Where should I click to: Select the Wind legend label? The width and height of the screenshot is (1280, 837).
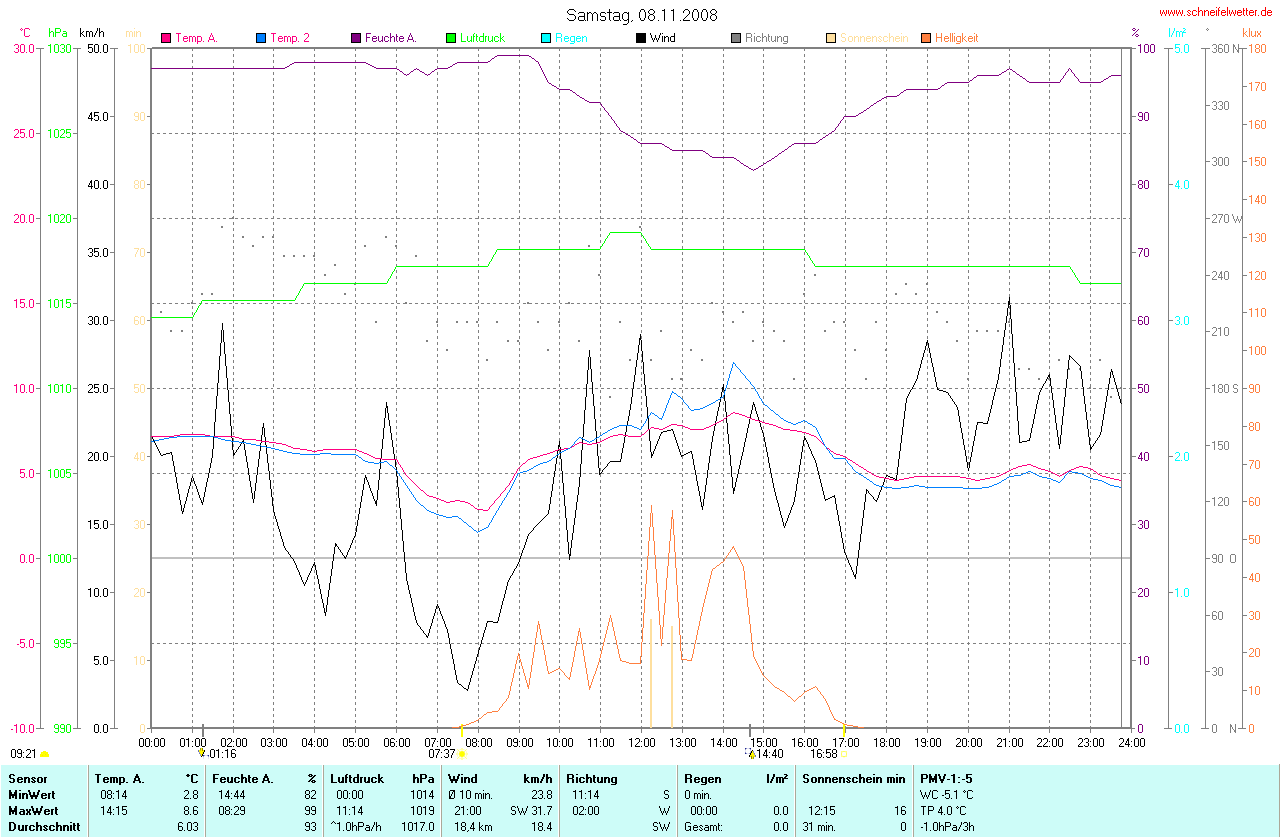coord(663,38)
